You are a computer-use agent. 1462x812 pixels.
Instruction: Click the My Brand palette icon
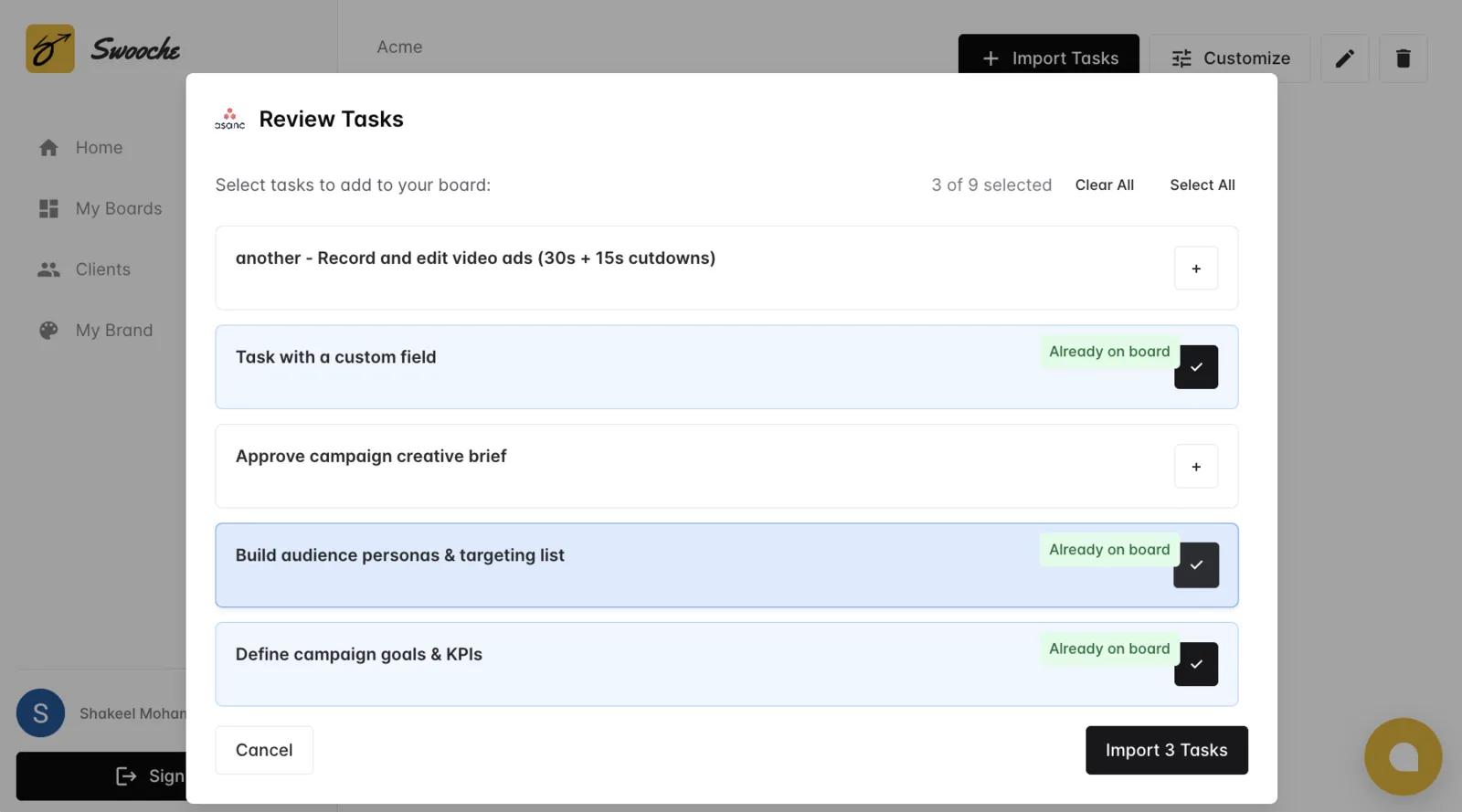click(48, 331)
